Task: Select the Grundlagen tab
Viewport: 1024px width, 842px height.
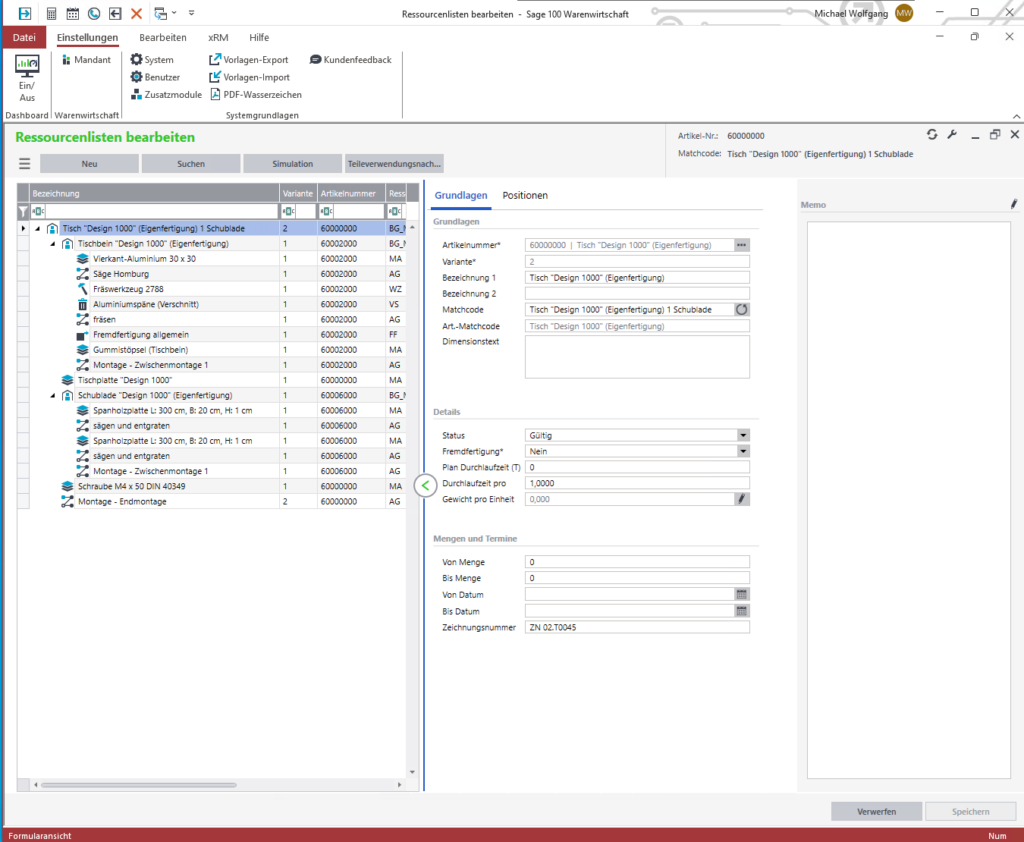Action: click(x=460, y=195)
